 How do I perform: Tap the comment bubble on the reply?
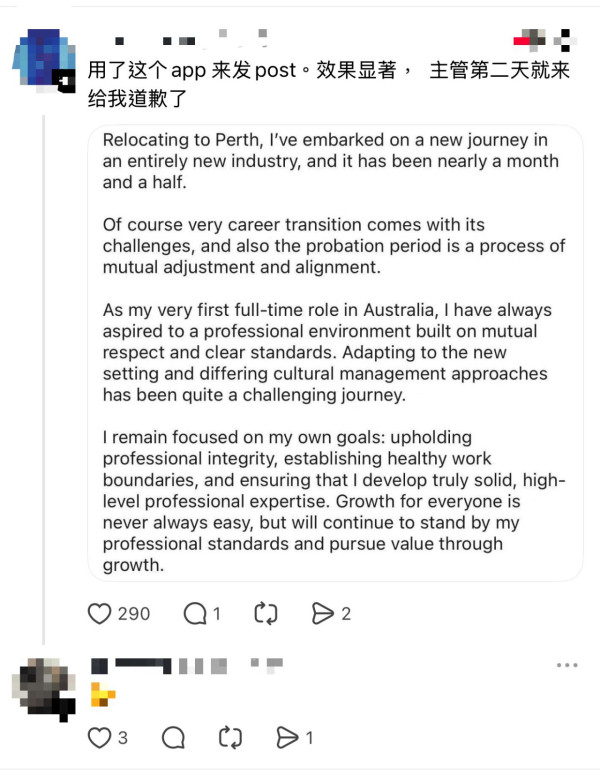[173, 738]
